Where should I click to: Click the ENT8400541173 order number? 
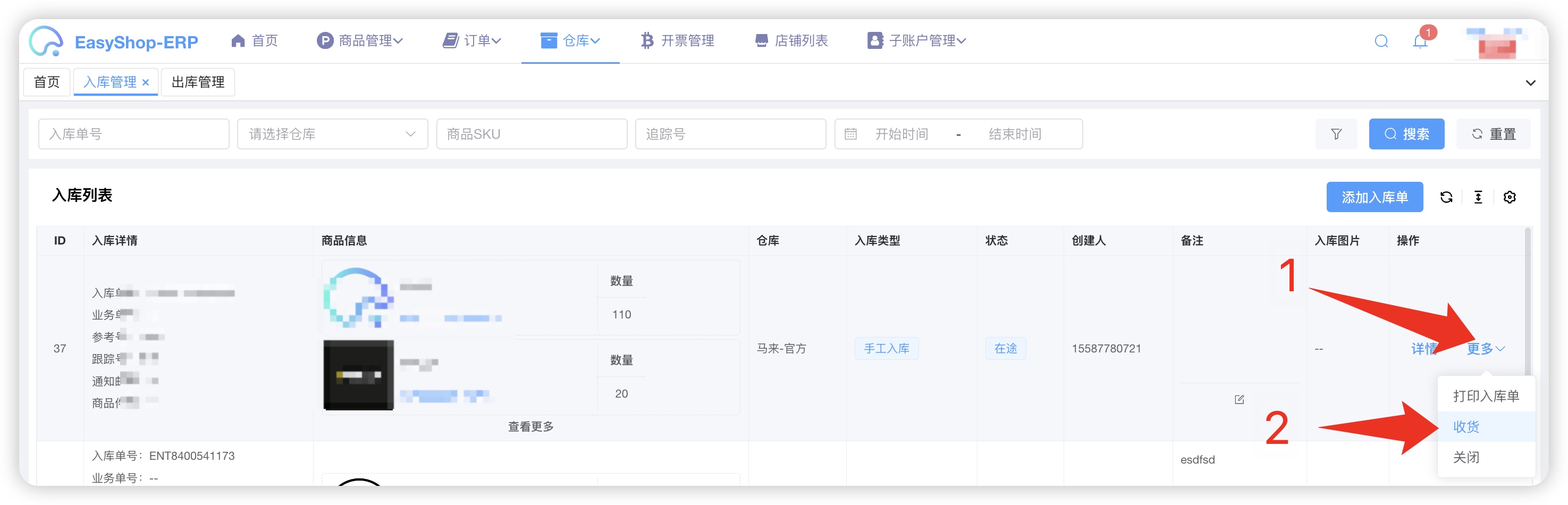[192, 456]
